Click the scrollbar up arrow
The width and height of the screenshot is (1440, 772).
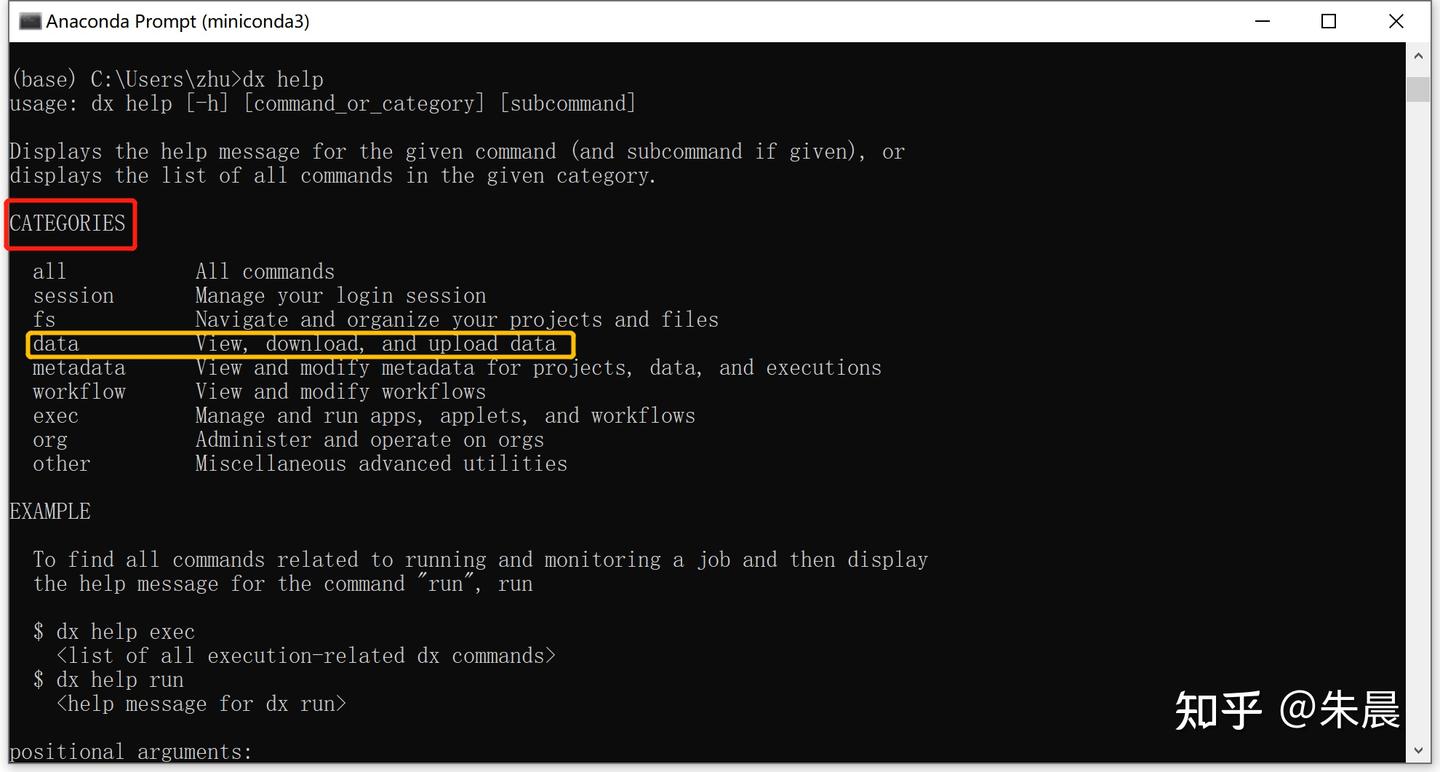1418,55
